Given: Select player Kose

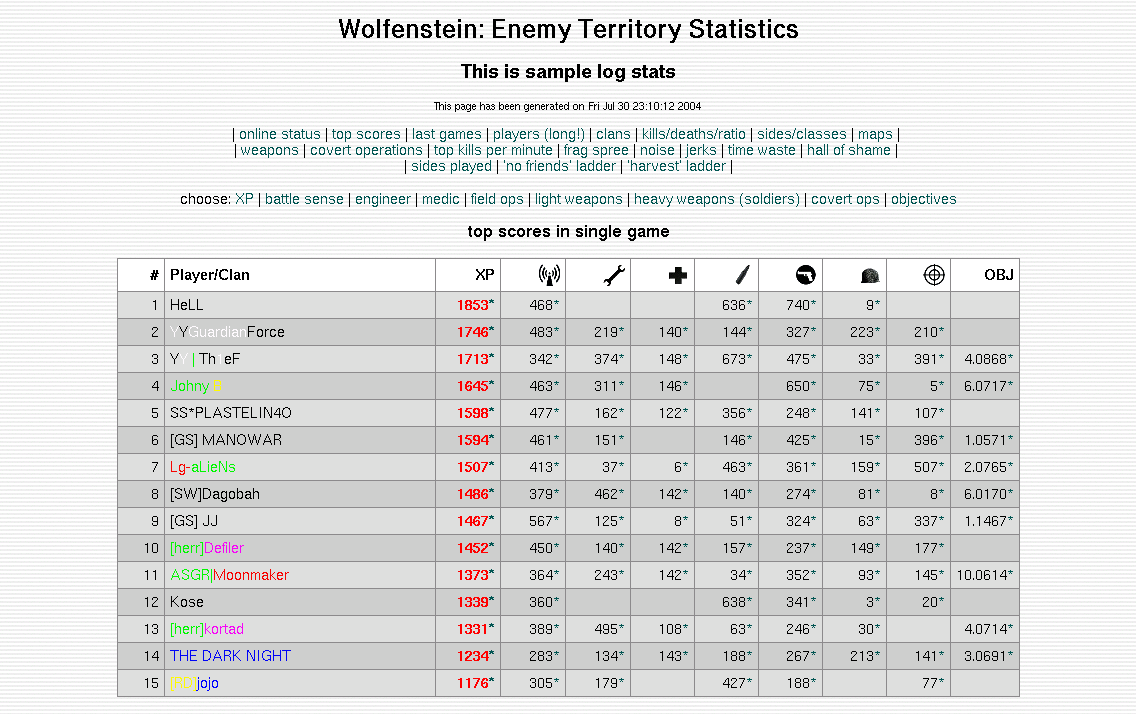Looking at the screenshot, I should (186, 602).
